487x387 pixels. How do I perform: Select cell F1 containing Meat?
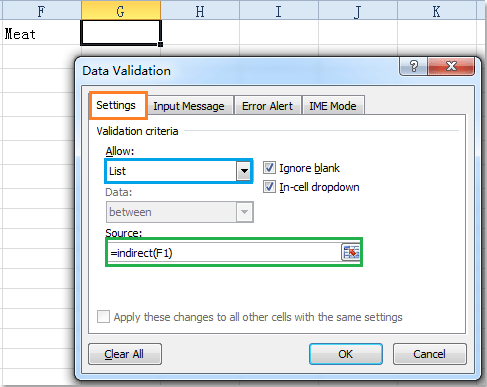tap(41, 33)
